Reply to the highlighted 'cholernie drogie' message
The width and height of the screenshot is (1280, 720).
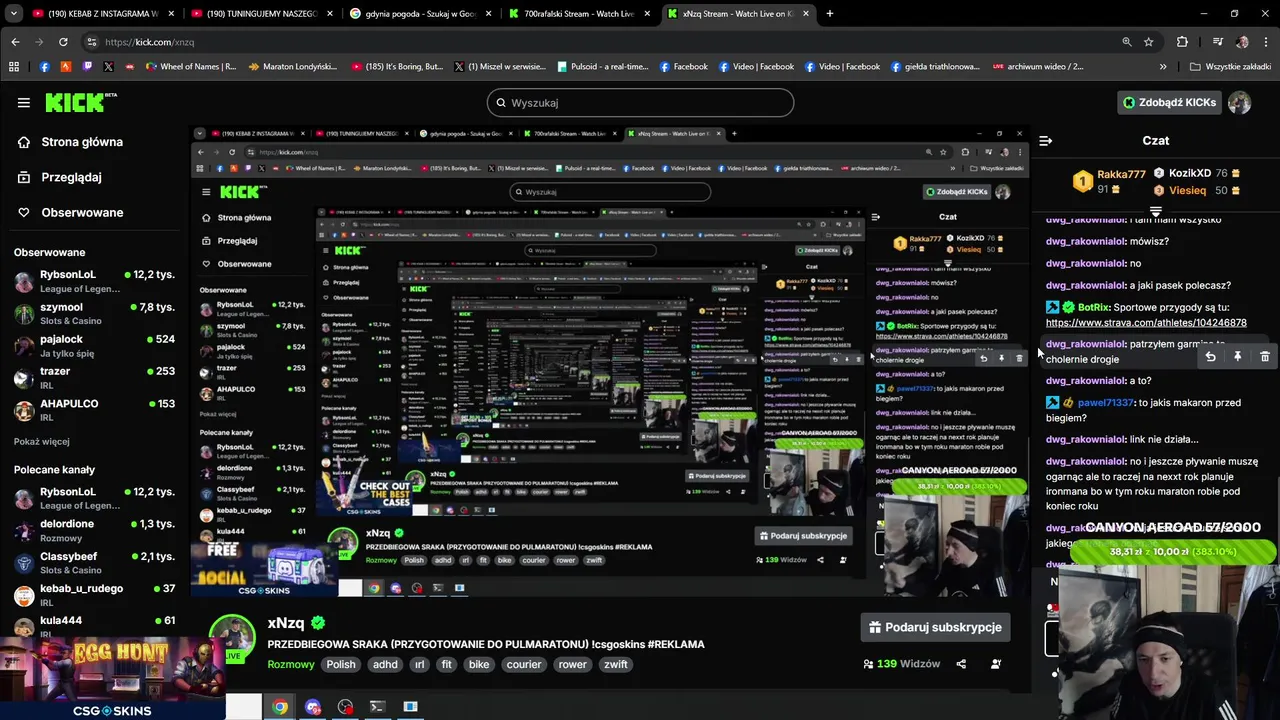pos(1210,357)
